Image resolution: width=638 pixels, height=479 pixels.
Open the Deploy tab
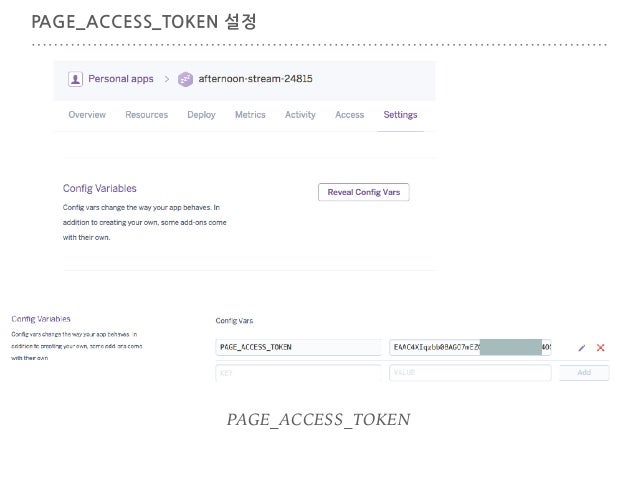coord(201,115)
